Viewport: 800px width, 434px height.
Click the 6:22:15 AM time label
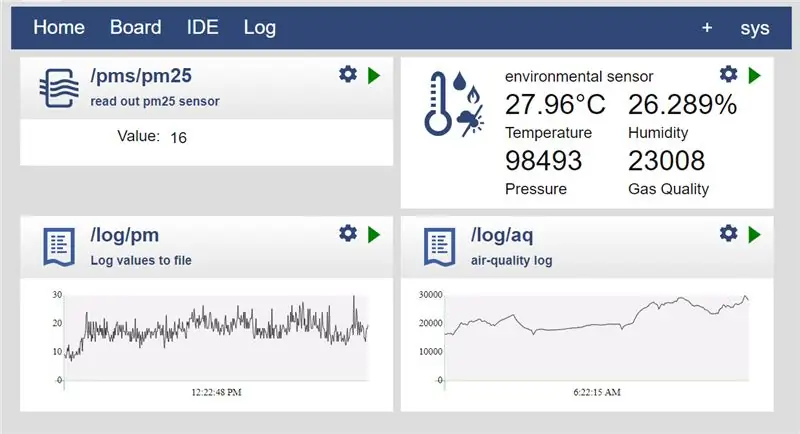(x=597, y=392)
